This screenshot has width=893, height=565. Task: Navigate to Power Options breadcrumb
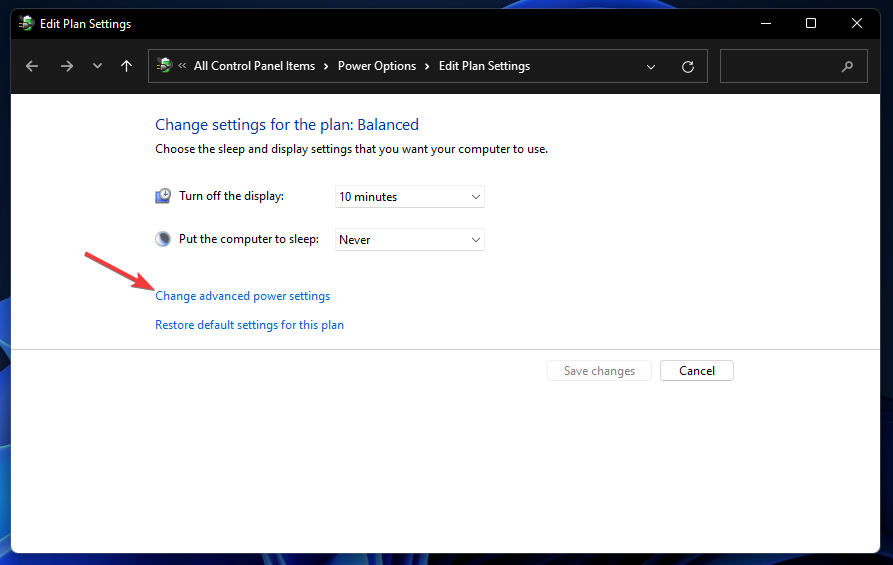click(377, 66)
